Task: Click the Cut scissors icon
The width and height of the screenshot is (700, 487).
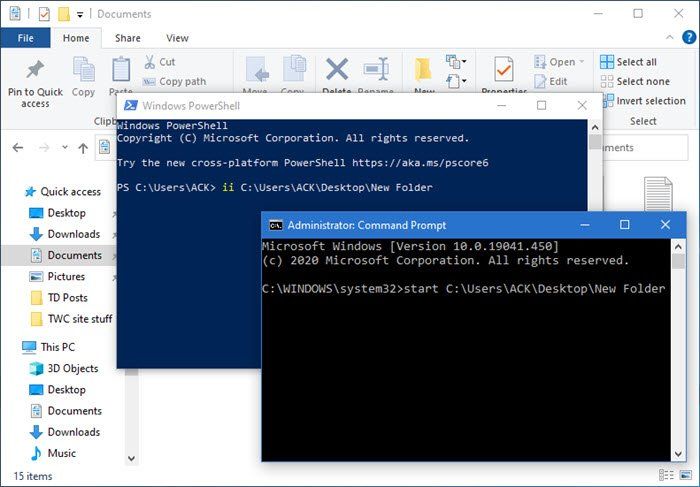Action: (x=150, y=62)
